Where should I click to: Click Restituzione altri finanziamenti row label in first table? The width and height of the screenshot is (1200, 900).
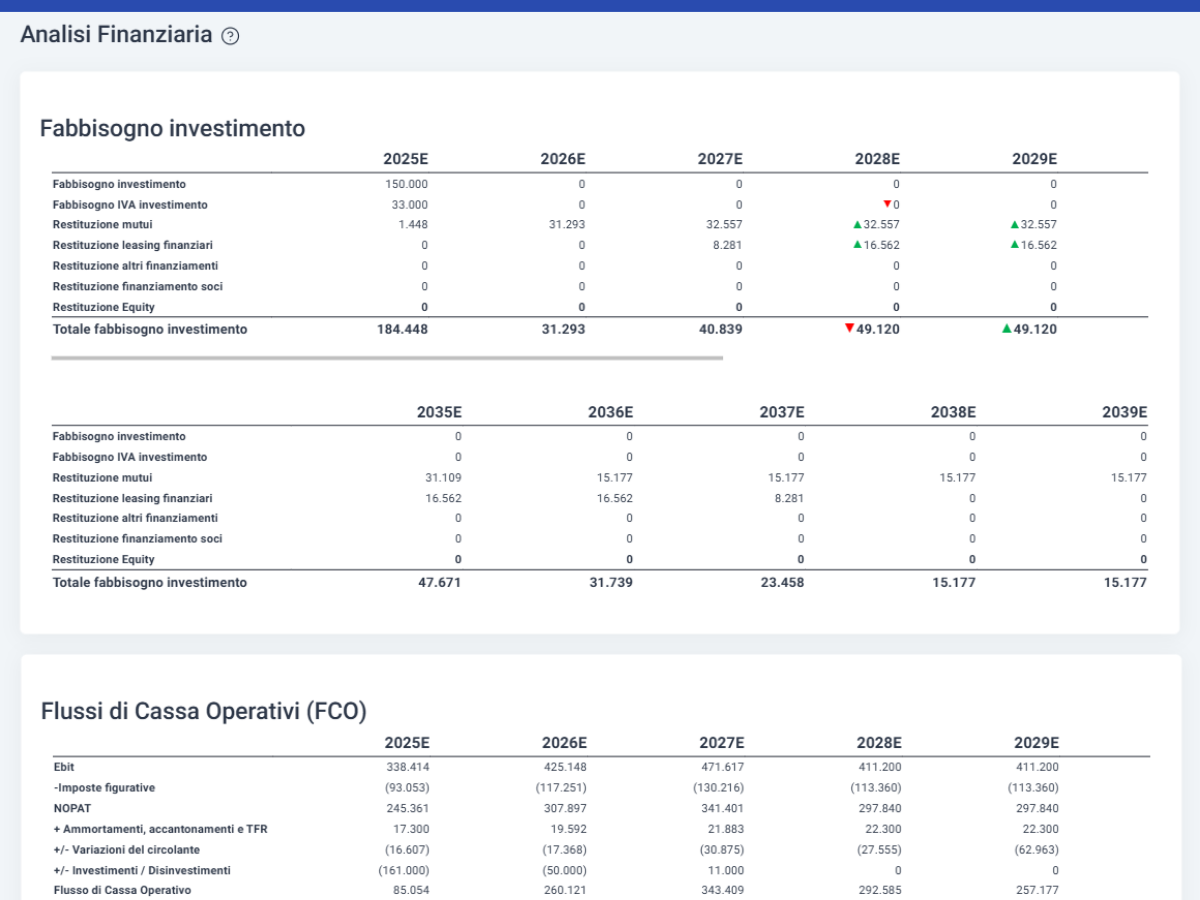135,266
